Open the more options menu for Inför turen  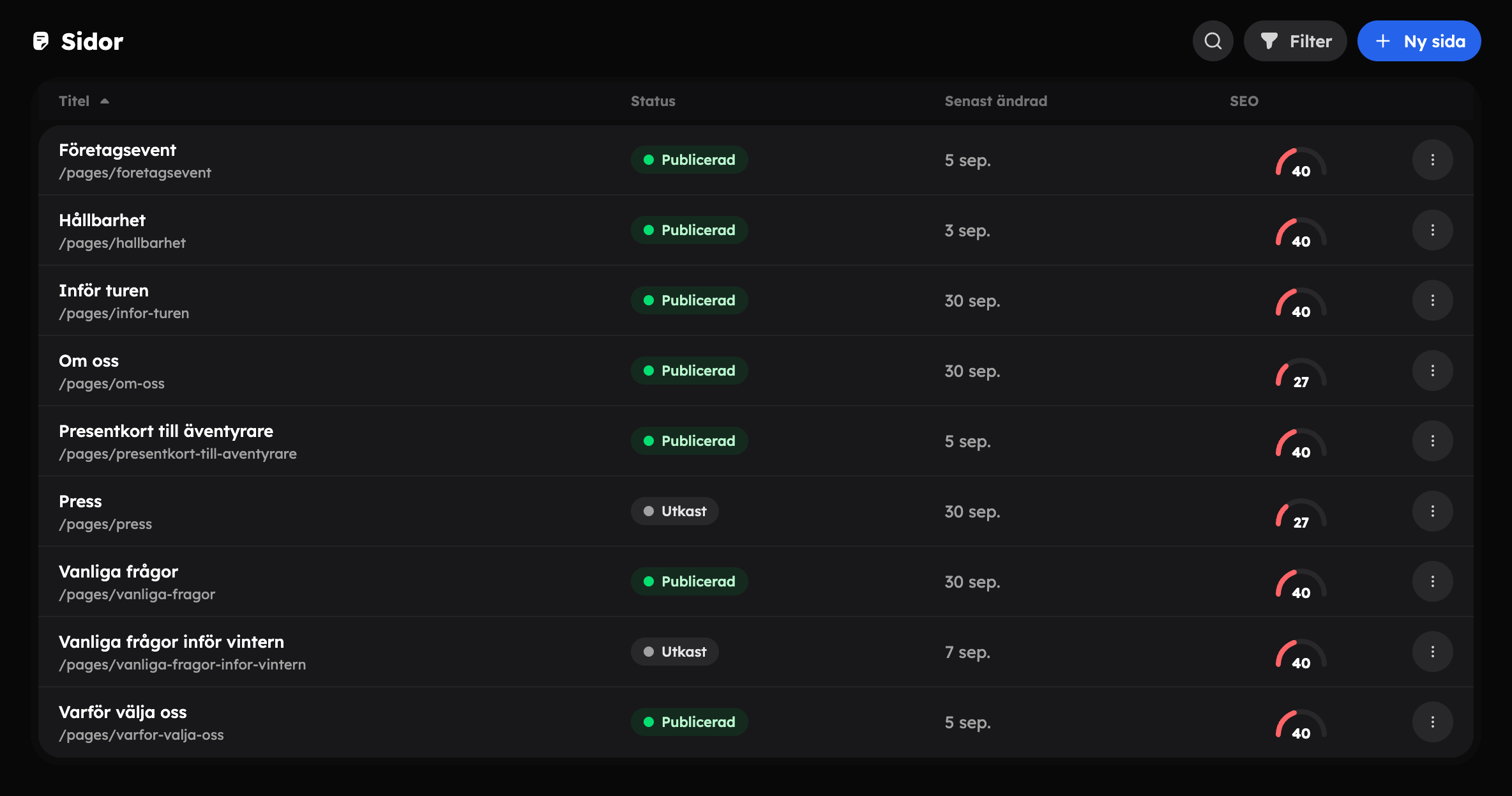(x=1432, y=300)
